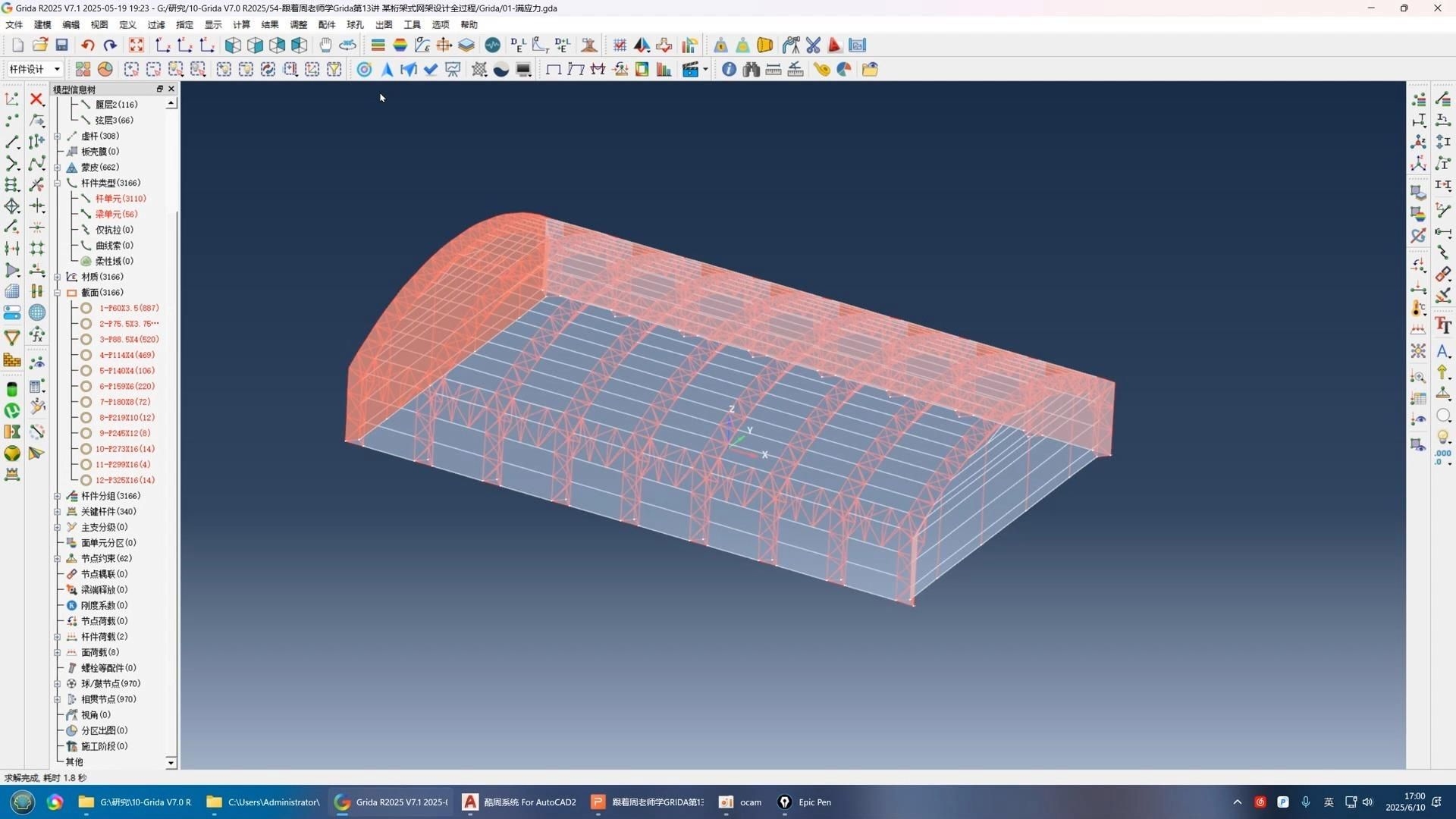Image resolution: width=1456 pixels, height=819 pixels.
Task: Collapse the 截面(3166) tree node
Action: point(58,293)
